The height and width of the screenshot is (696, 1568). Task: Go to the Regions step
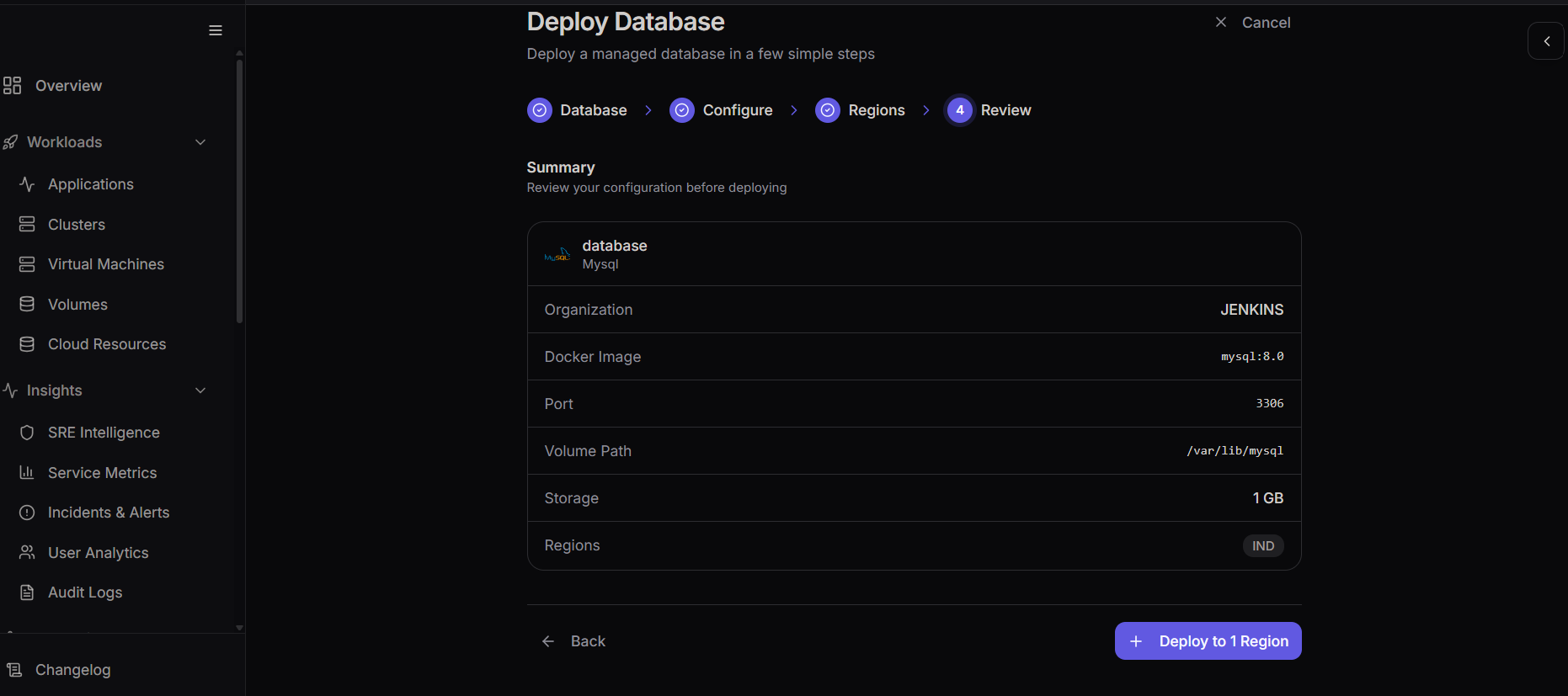pos(860,110)
